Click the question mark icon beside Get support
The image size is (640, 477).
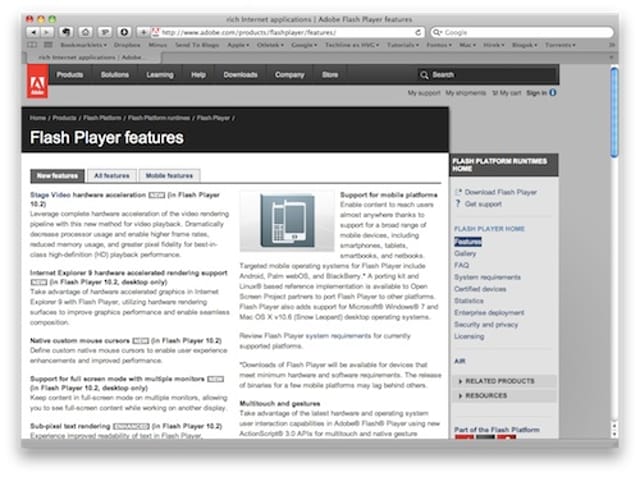click(x=458, y=204)
